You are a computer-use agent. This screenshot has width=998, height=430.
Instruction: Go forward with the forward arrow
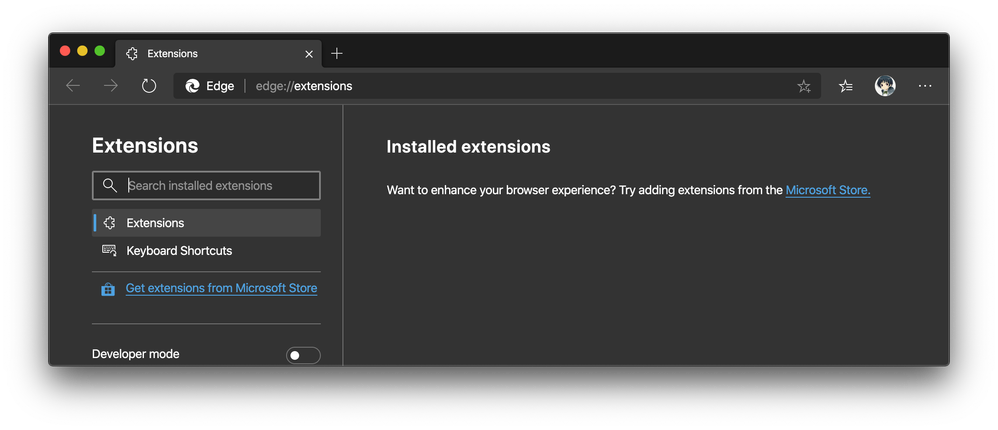111,86
